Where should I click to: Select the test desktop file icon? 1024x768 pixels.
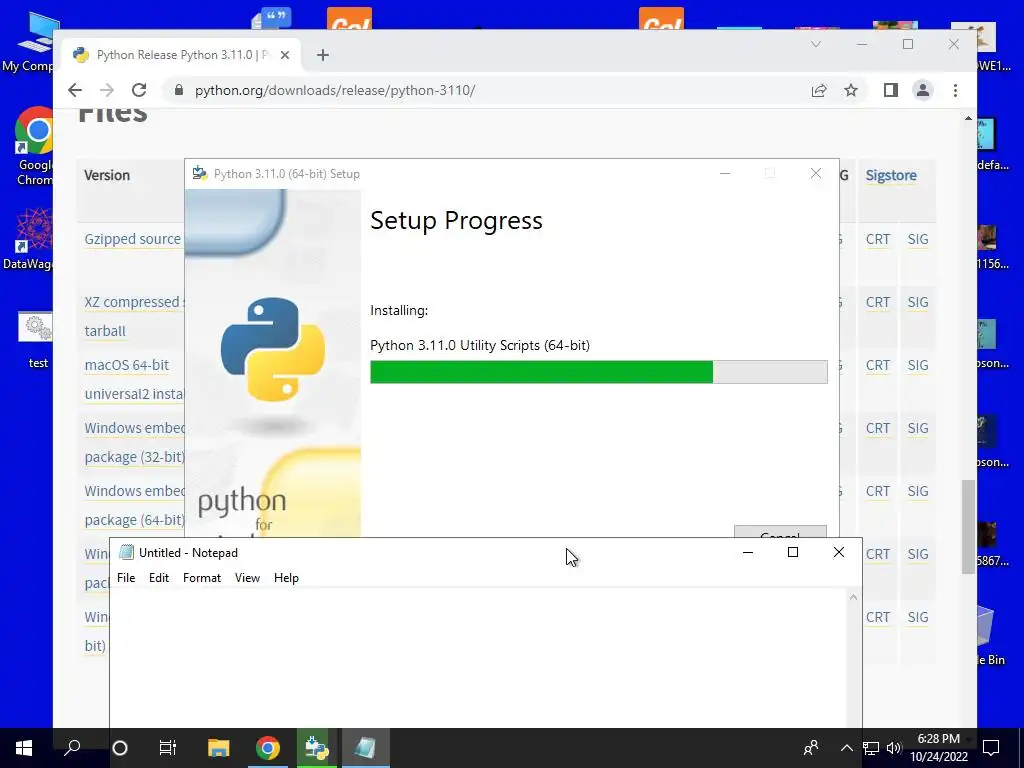[x=37, y=342]
